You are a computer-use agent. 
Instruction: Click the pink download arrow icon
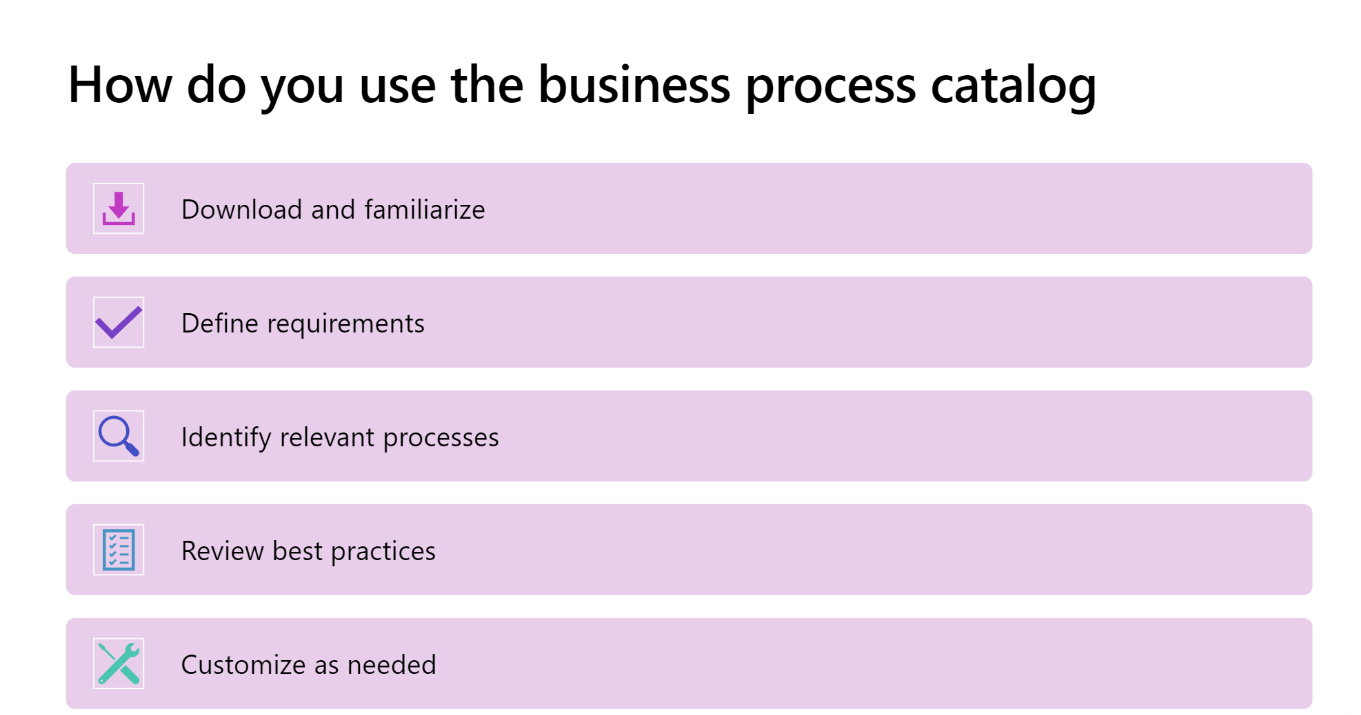(x=118, y=208)
